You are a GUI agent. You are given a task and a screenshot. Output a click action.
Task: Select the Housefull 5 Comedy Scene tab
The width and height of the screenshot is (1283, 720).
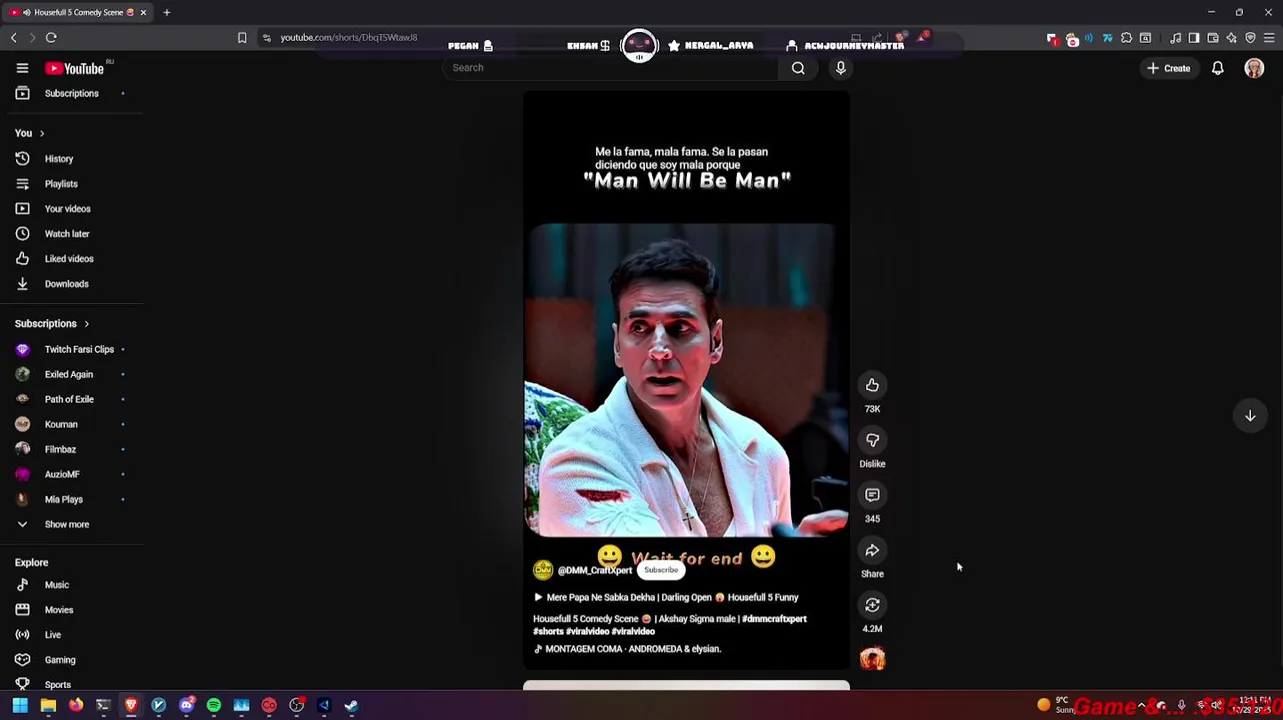coord(77,12)
